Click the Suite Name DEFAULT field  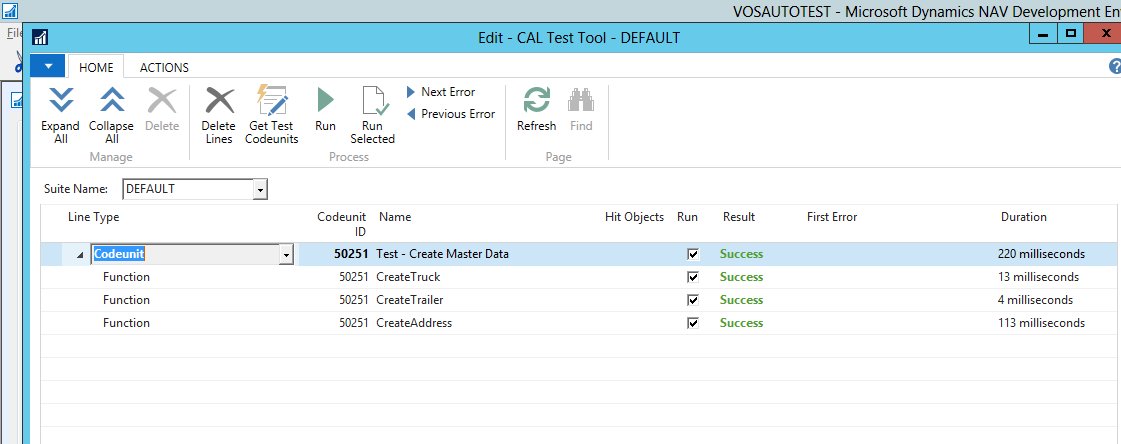tap(188, 189)
